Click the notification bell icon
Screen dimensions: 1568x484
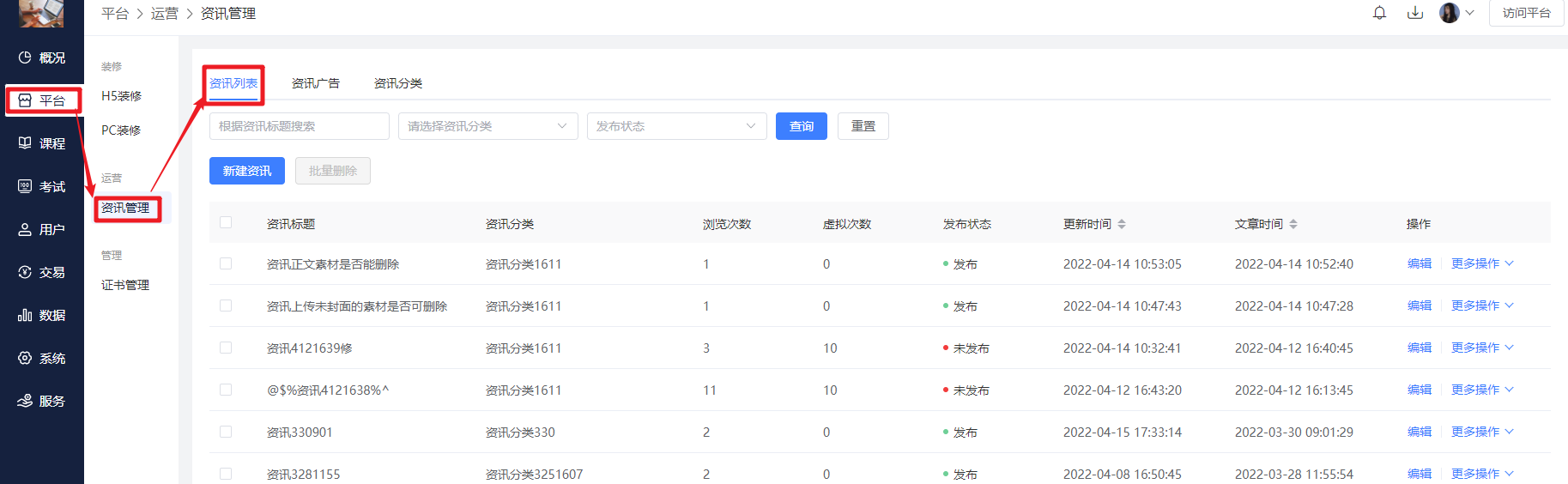(1379, 13)
